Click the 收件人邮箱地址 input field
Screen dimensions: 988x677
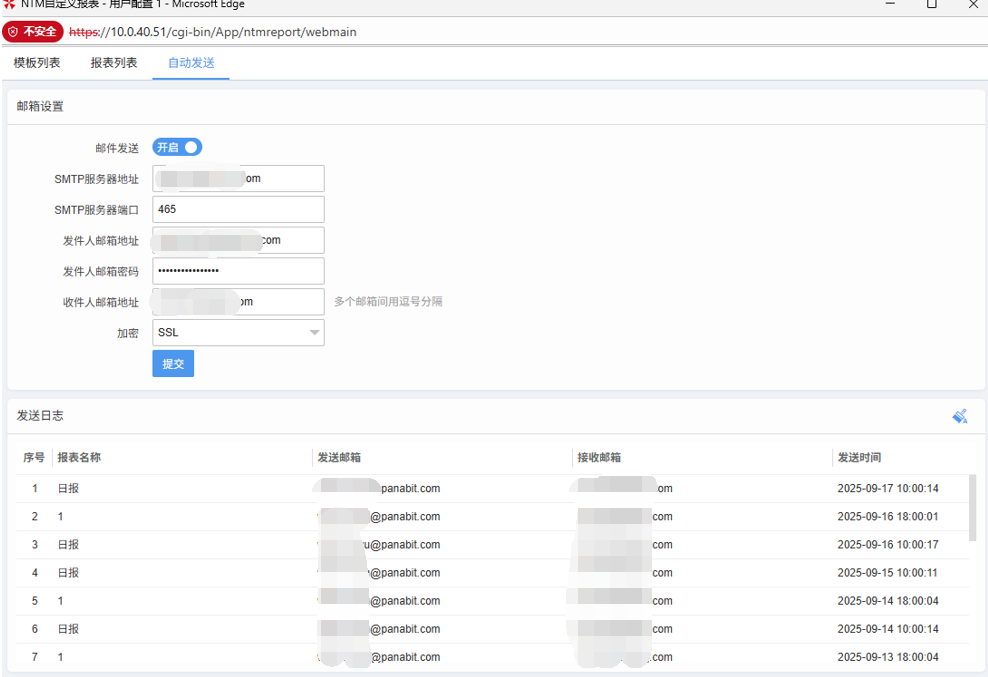coord(238,301)
